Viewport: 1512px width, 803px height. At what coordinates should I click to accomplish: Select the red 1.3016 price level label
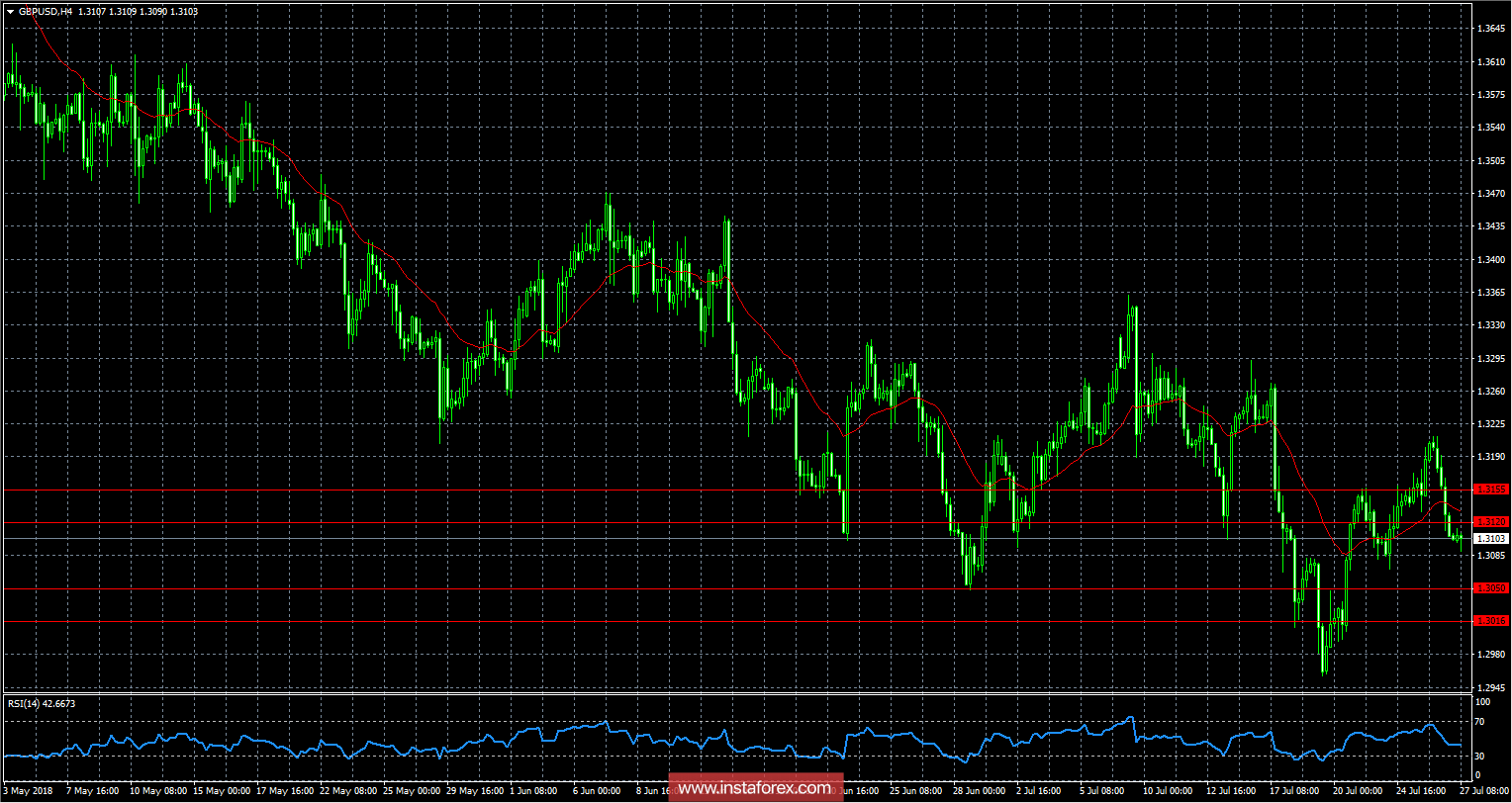click(x=1490, y=621)
